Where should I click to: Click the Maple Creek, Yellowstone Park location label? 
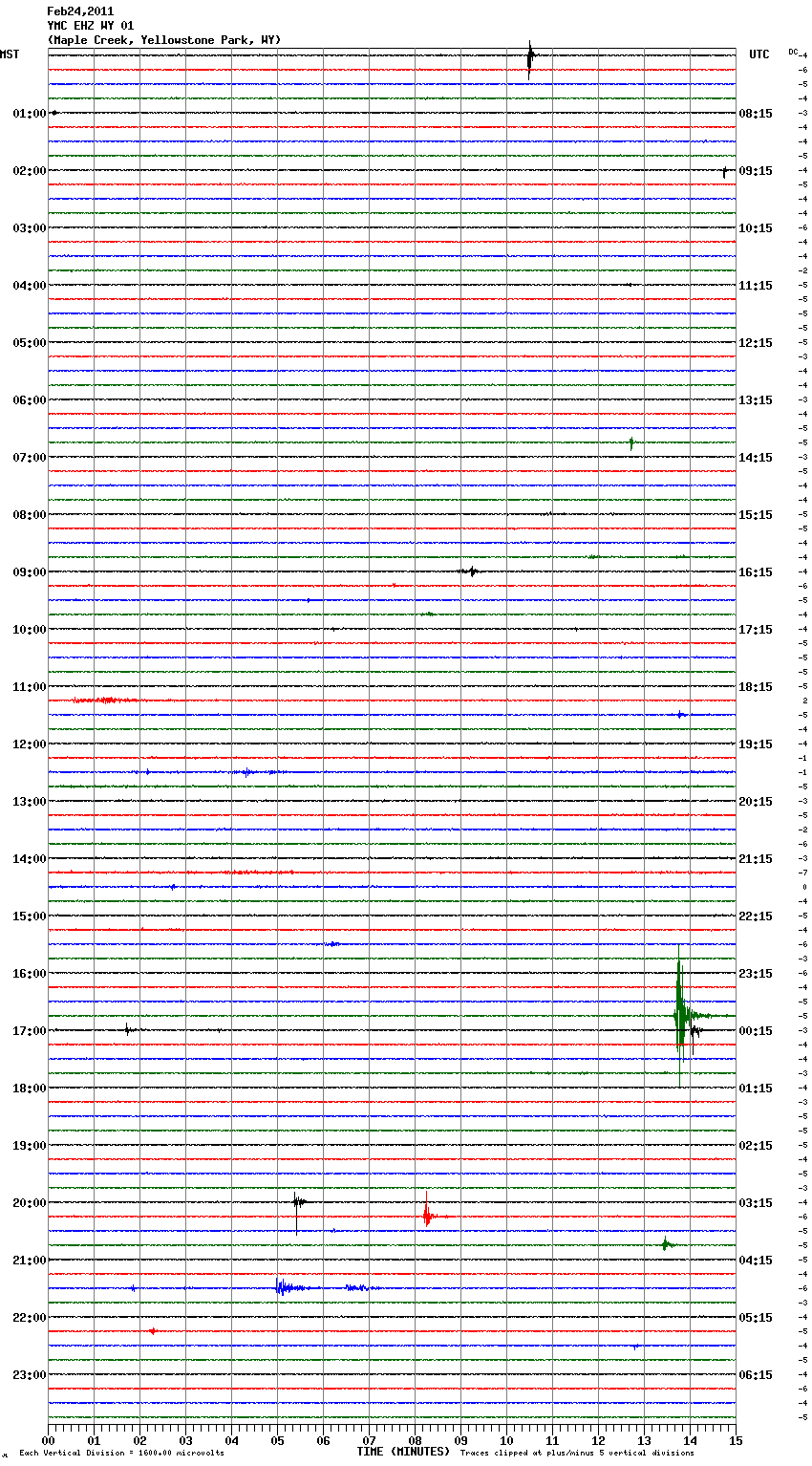pos(164,40)
